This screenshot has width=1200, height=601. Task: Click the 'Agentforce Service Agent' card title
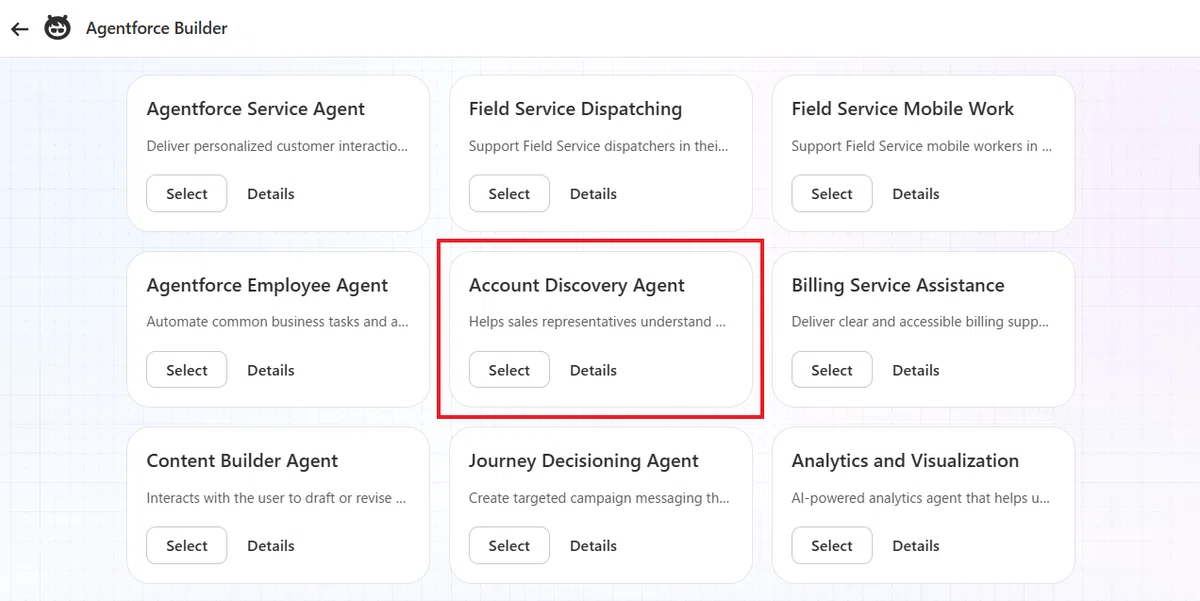(256, 109)
